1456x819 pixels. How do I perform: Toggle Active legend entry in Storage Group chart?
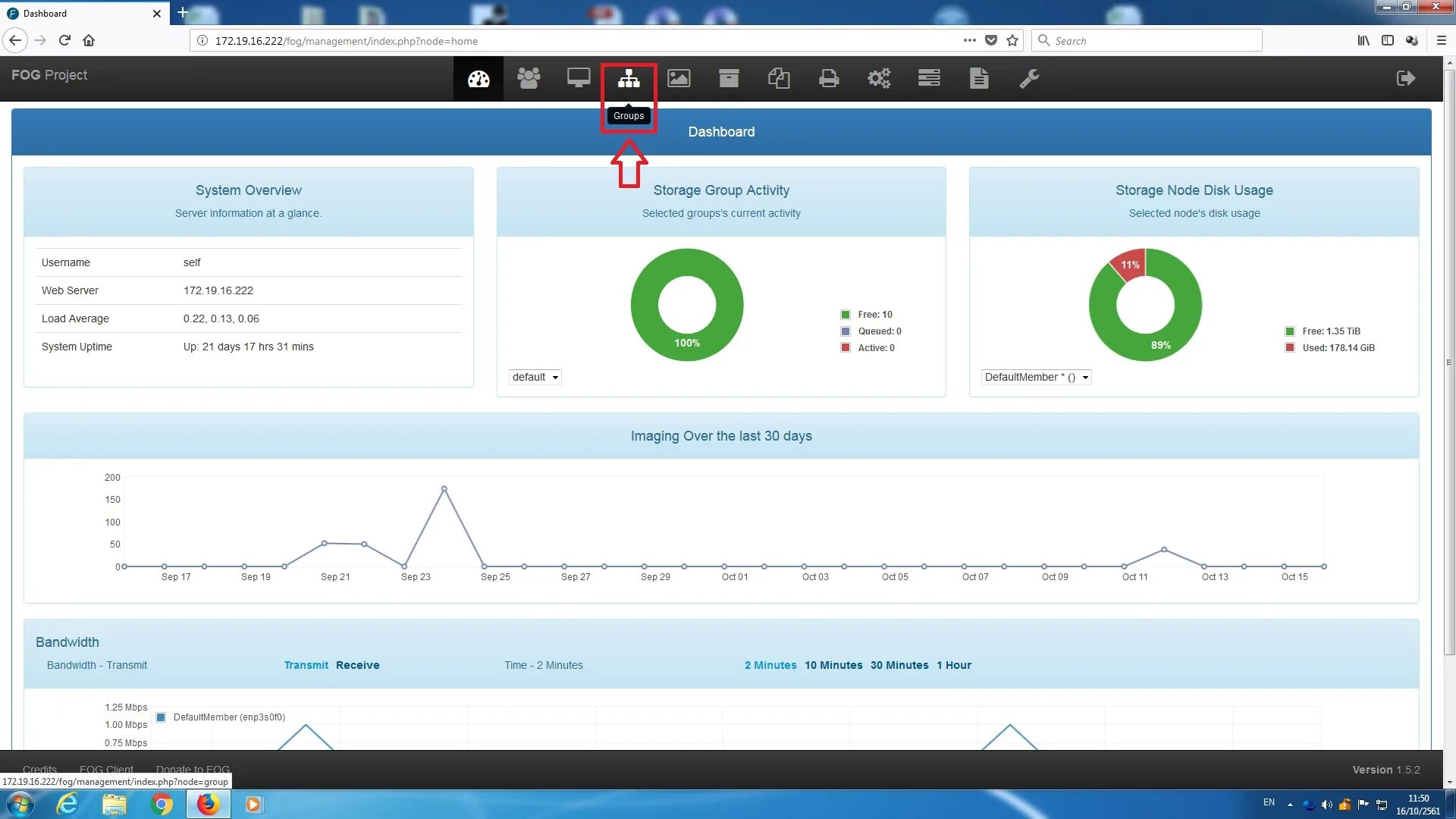pyautogui.click(x=875, y=348)
